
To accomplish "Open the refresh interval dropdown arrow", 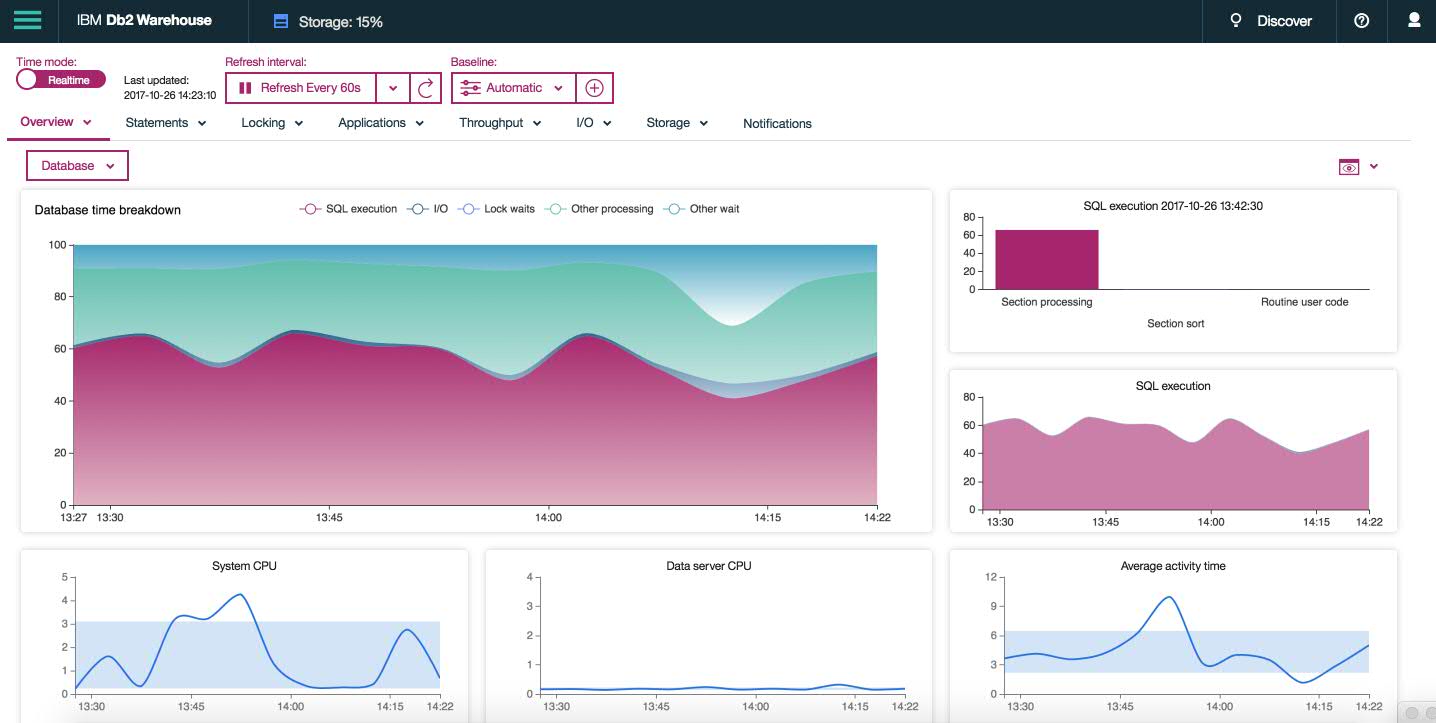I will pyautogui.click(x=393, y=88).
